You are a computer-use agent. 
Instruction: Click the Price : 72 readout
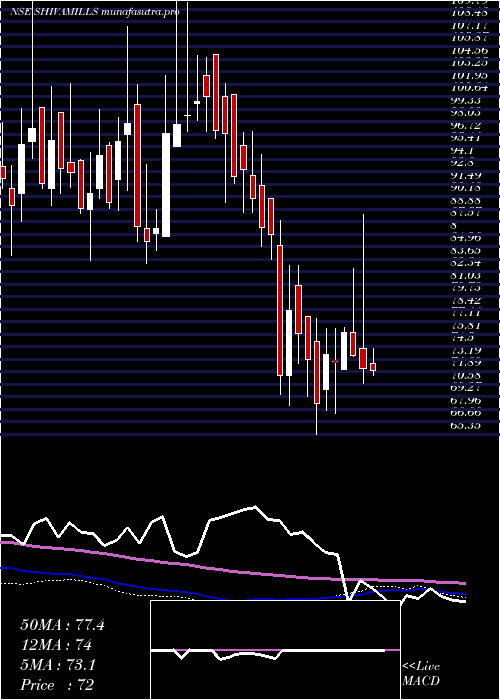[x=57, y=685]
